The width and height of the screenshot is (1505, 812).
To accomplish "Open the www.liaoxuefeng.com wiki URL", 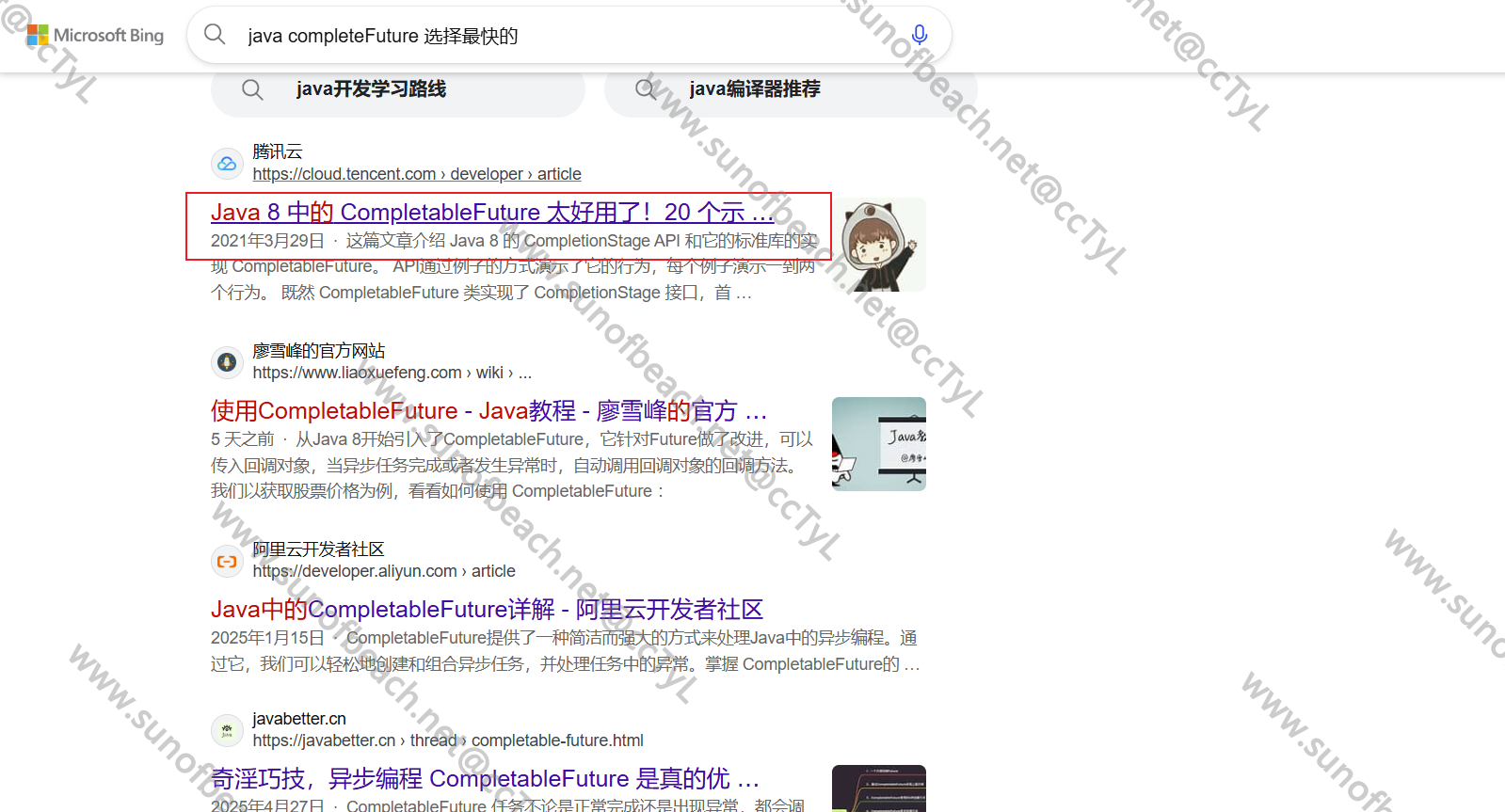I will pos(392,373).
